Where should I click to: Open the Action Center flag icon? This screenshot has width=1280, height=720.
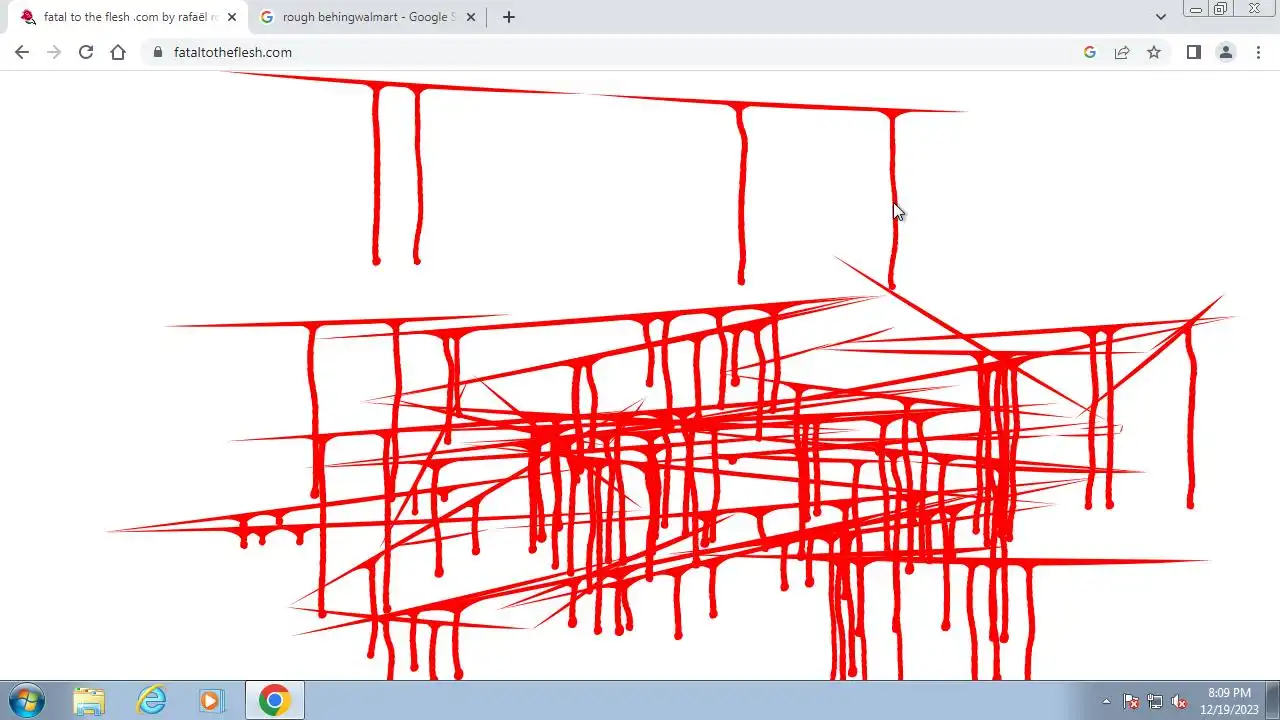tap(1131, 701)
